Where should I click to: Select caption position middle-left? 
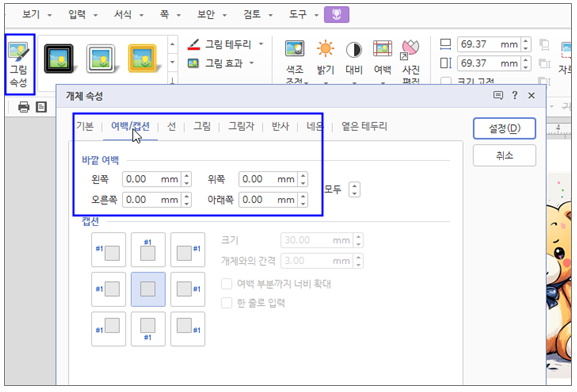click(x=109, y=289)
